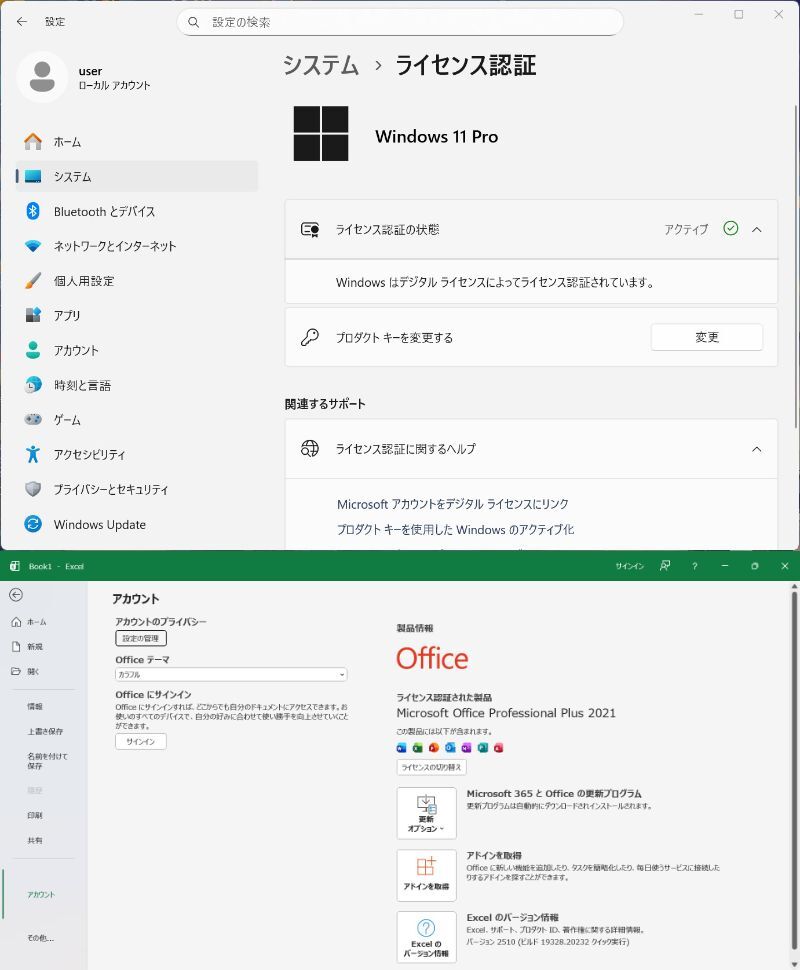Open the Microsoft アカウントをデジタル ライセンスにリンク link
800x970 pixels.
452,504
